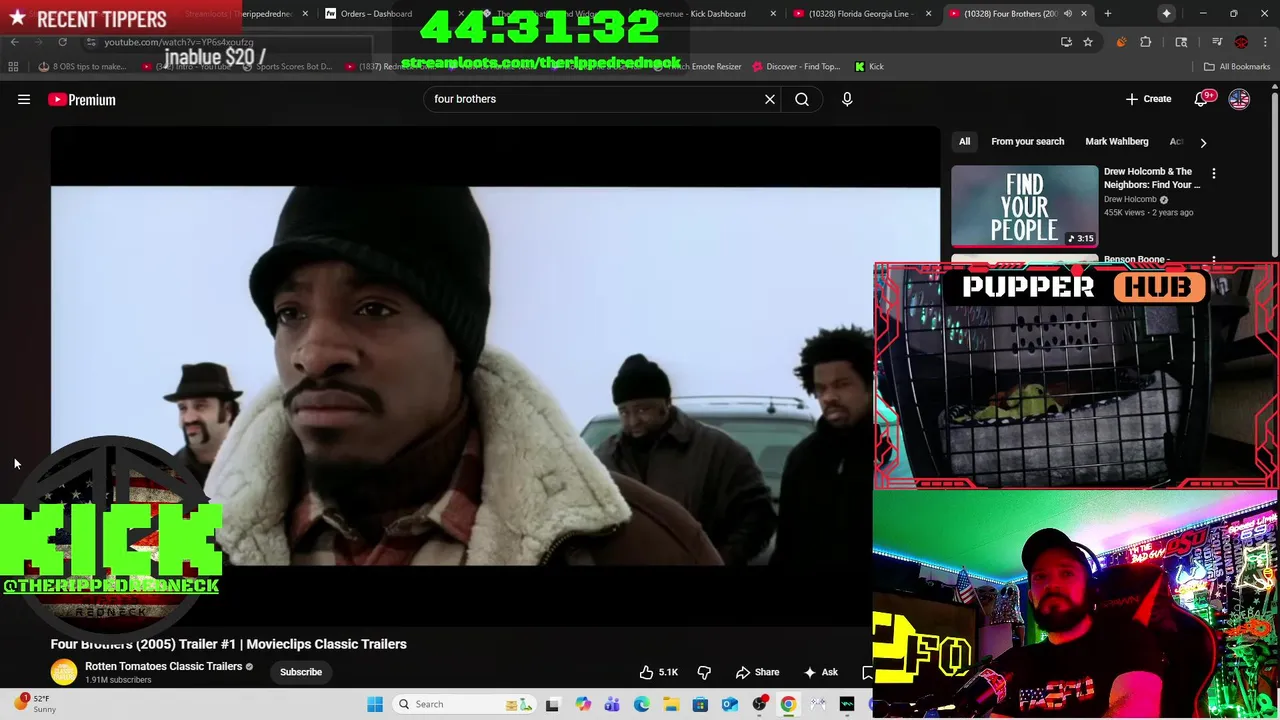This screenshot has height=720, width=1280.
Task: Open Microsoft Edge from the taskbar
Action: (x=642, y=704)
